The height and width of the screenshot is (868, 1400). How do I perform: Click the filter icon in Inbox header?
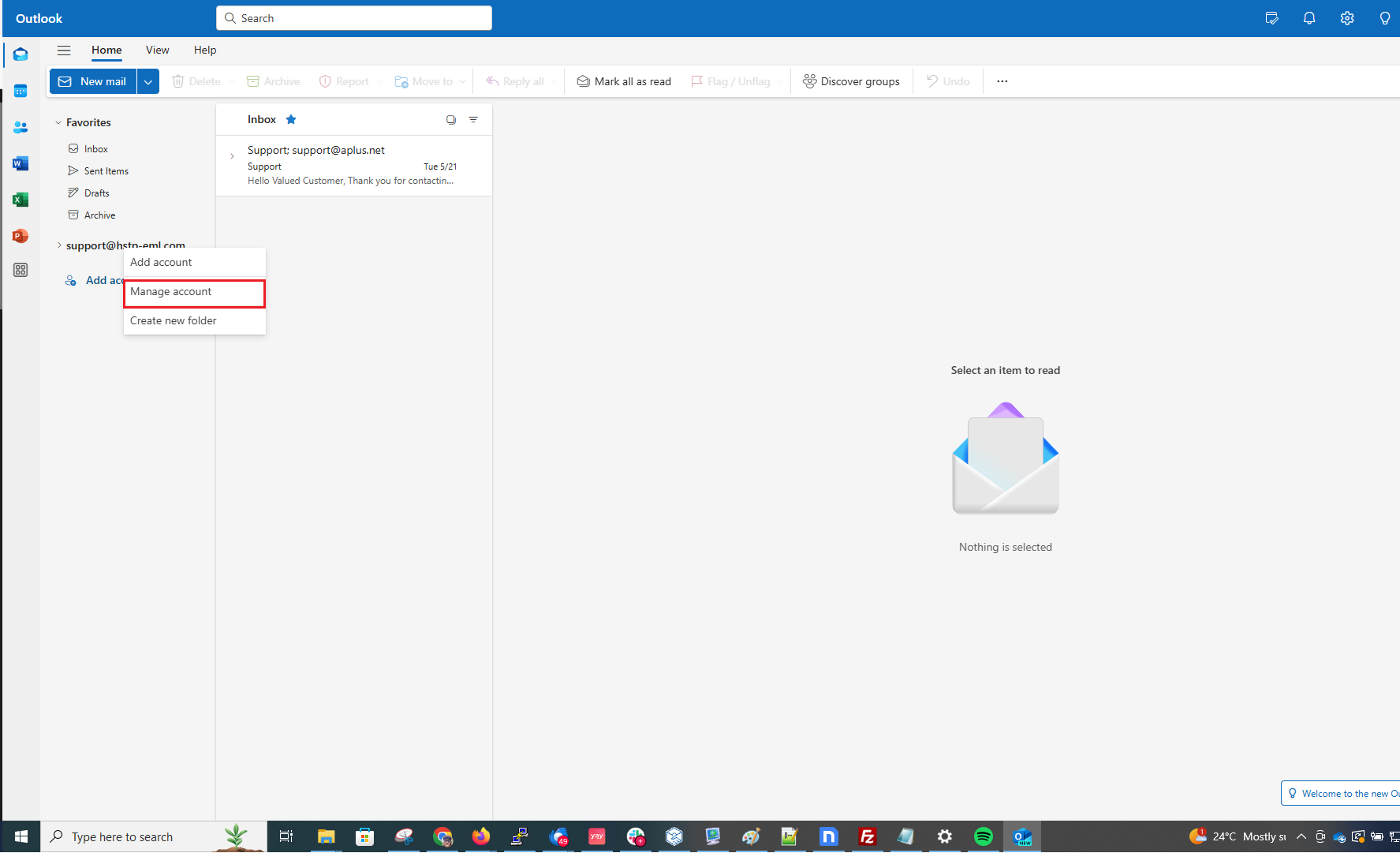point(473,120)
